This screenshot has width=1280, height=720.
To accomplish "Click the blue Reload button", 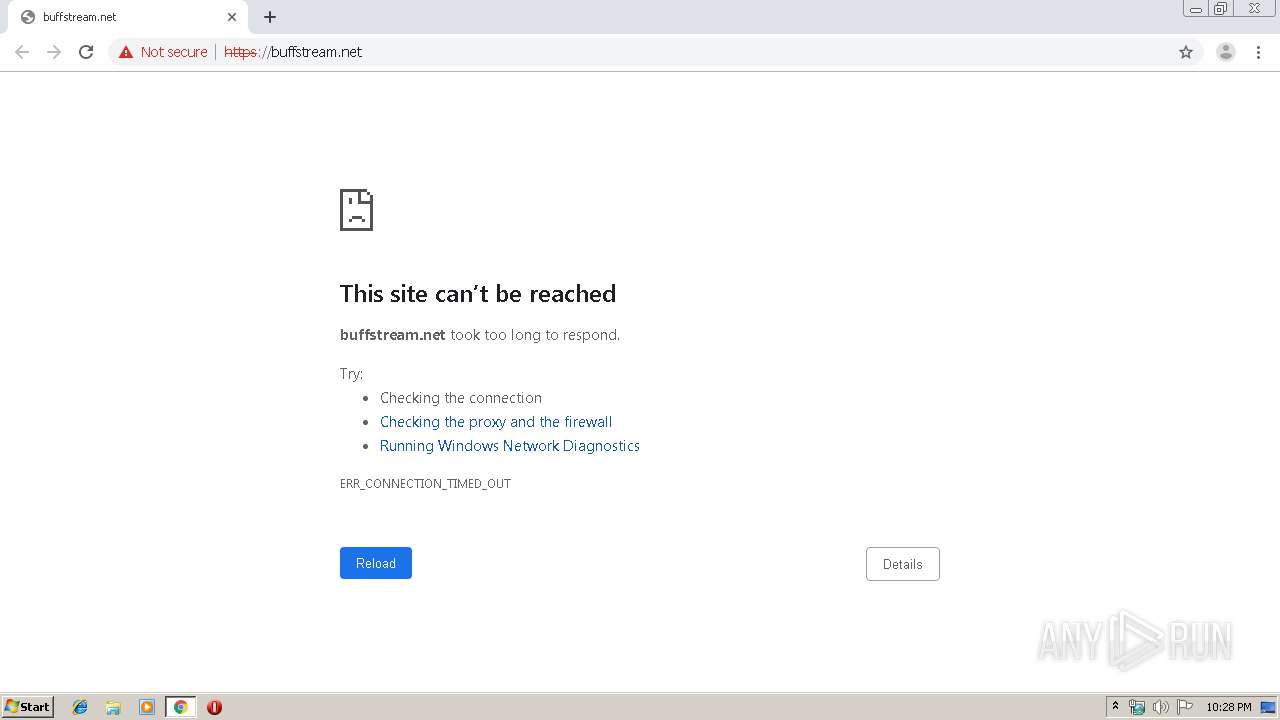I will [376, 563].
